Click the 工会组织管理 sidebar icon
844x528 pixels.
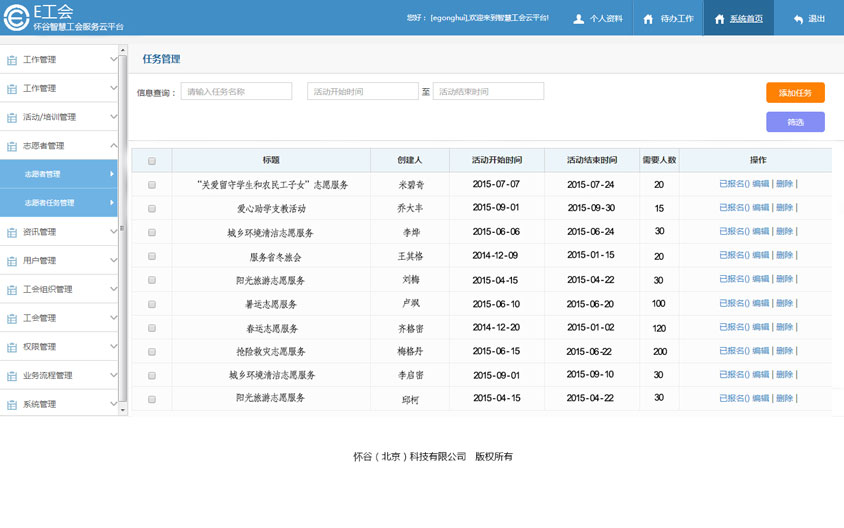(12, 290)
